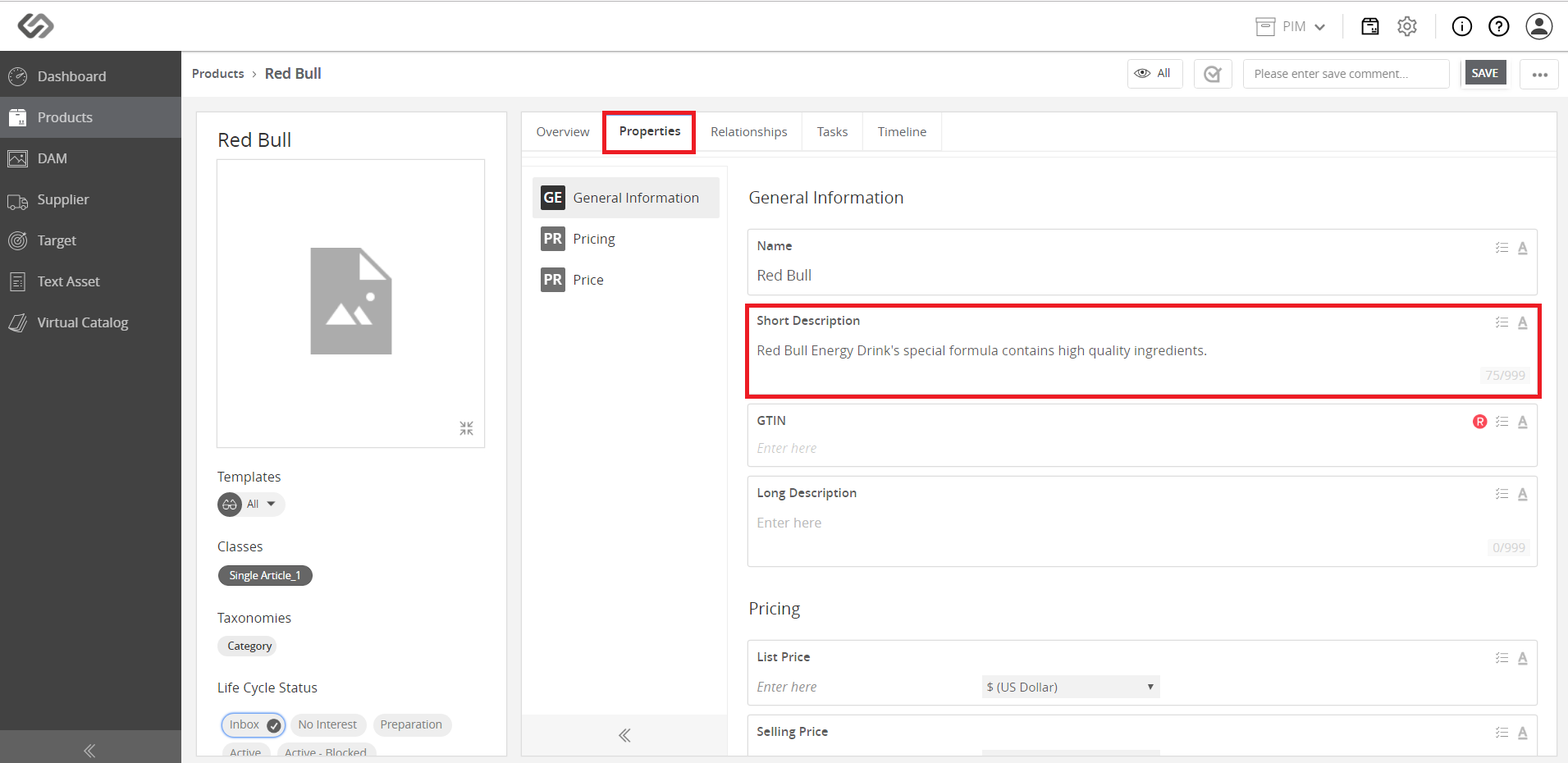Switch to the Properties tab
The image size is (1568, 763).
pyautogui.click(x=649, y=131)
